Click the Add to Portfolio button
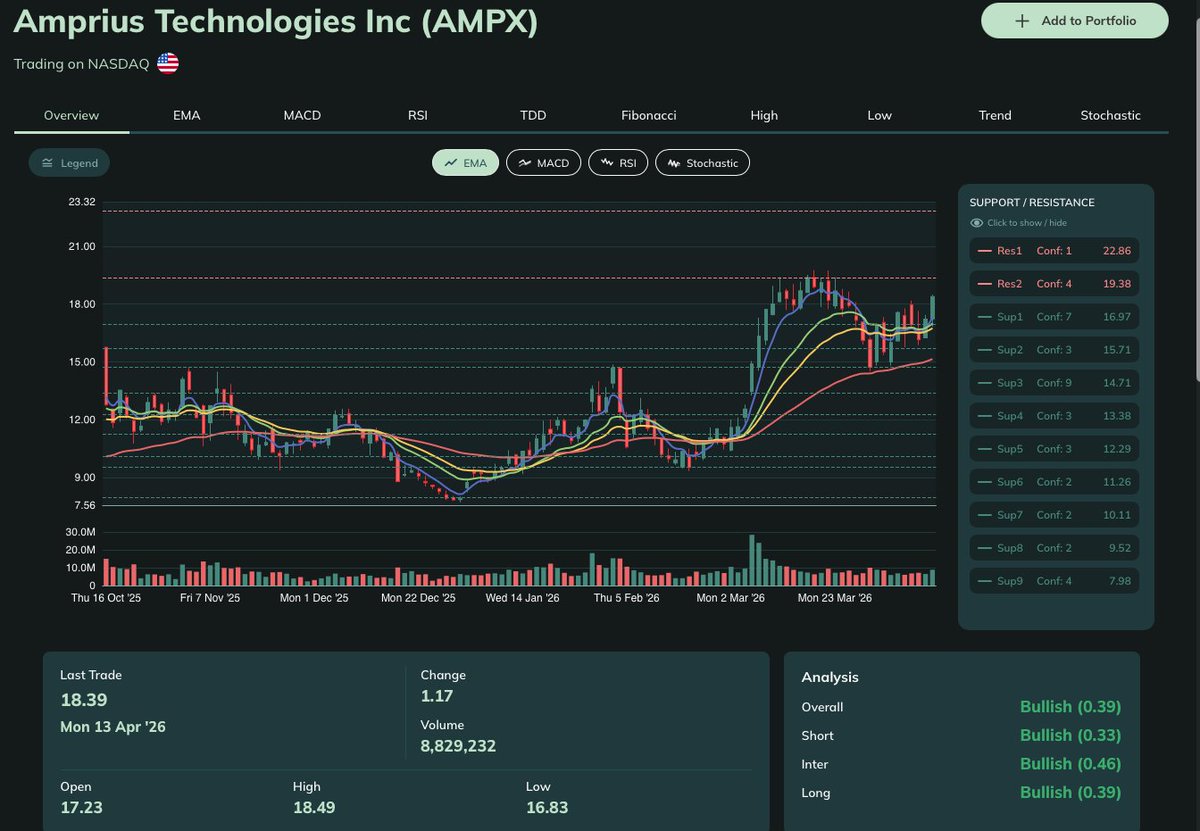The height and width of the screenshot is (831, 1200). click(1074, 20)
